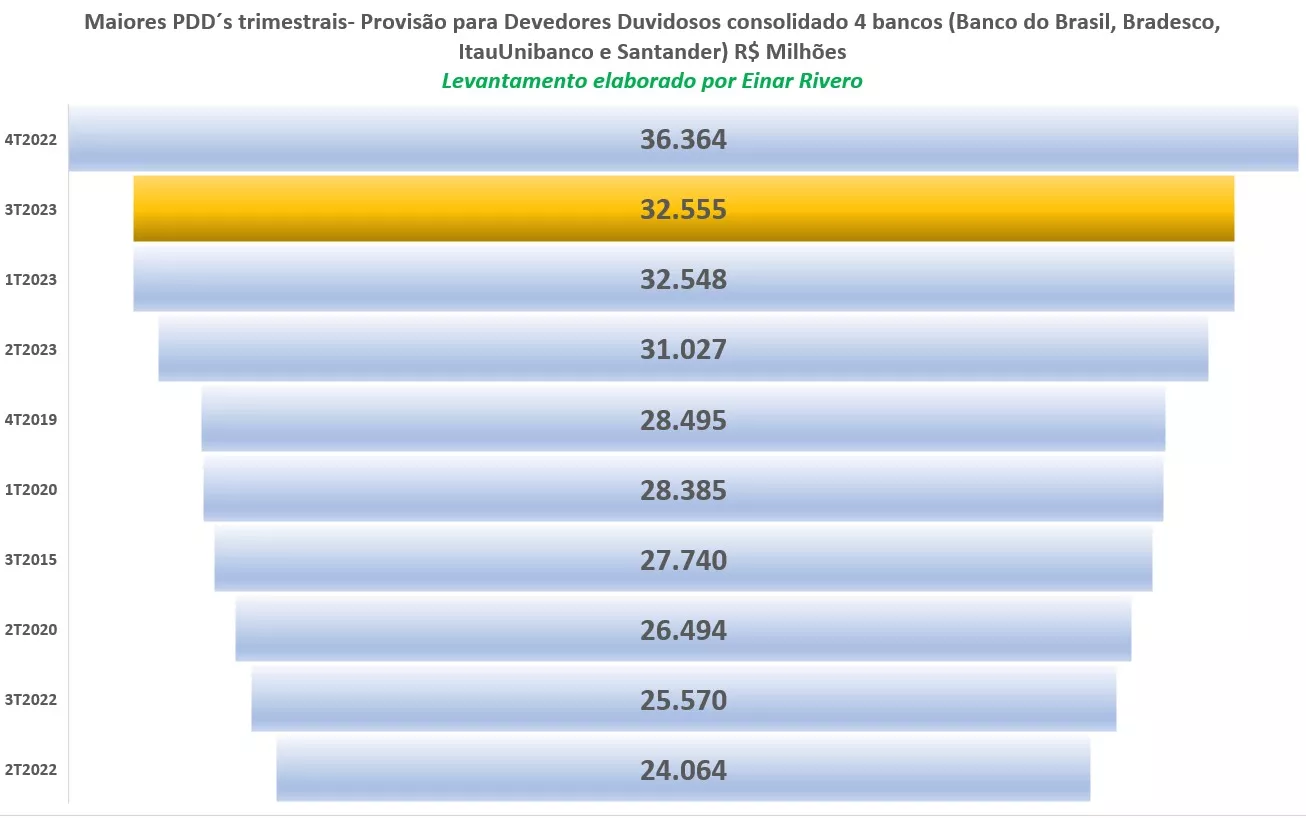Select the 2T2020 axis label

tap(31, 629)
